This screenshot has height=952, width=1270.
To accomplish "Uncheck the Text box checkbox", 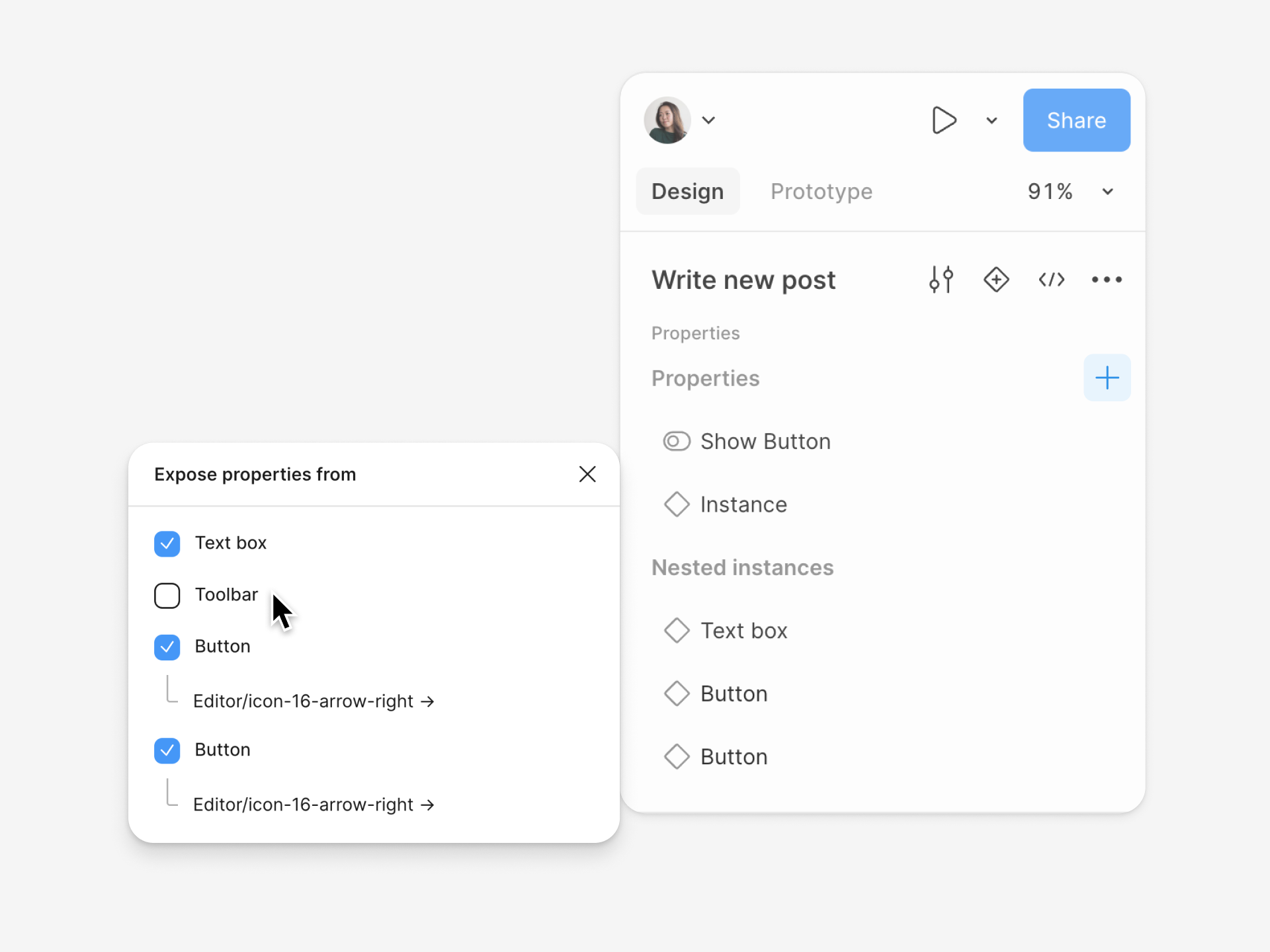I will (167, 543).
